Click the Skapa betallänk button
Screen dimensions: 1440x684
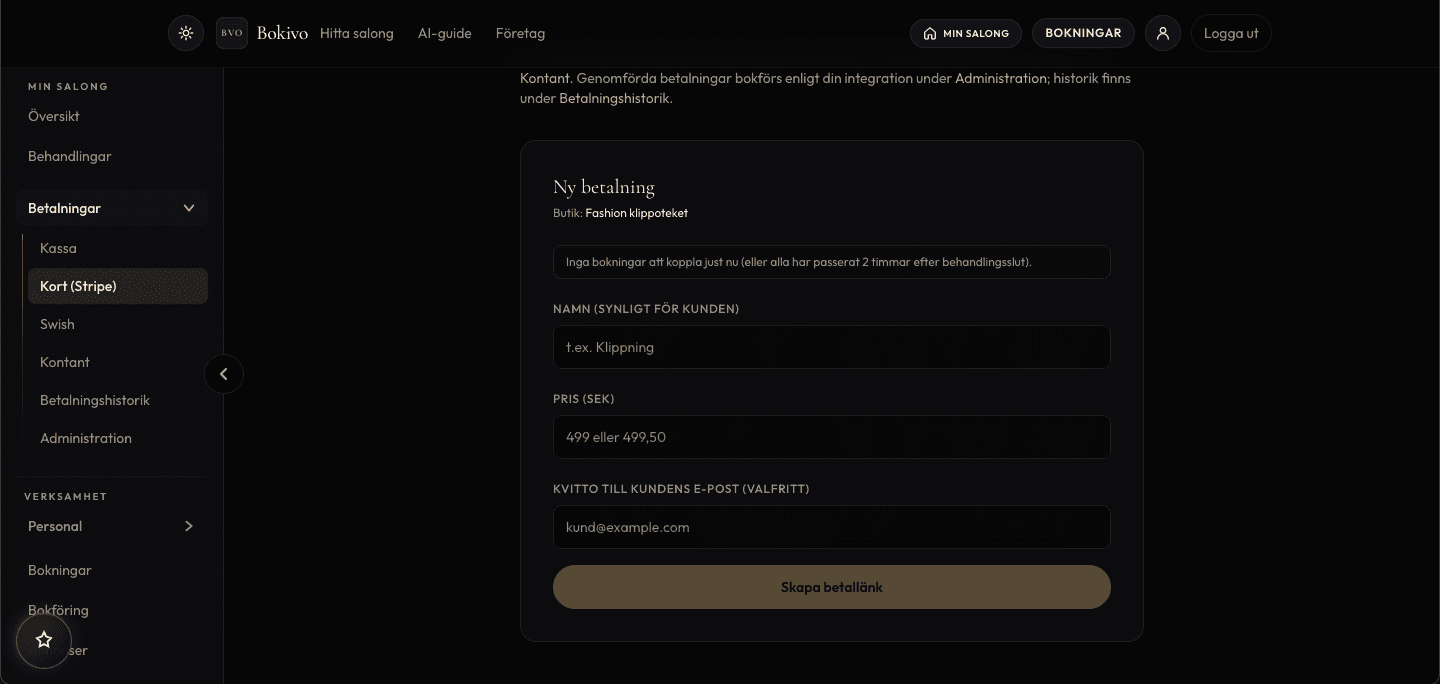pyautogui.click(x=832, y=587)
